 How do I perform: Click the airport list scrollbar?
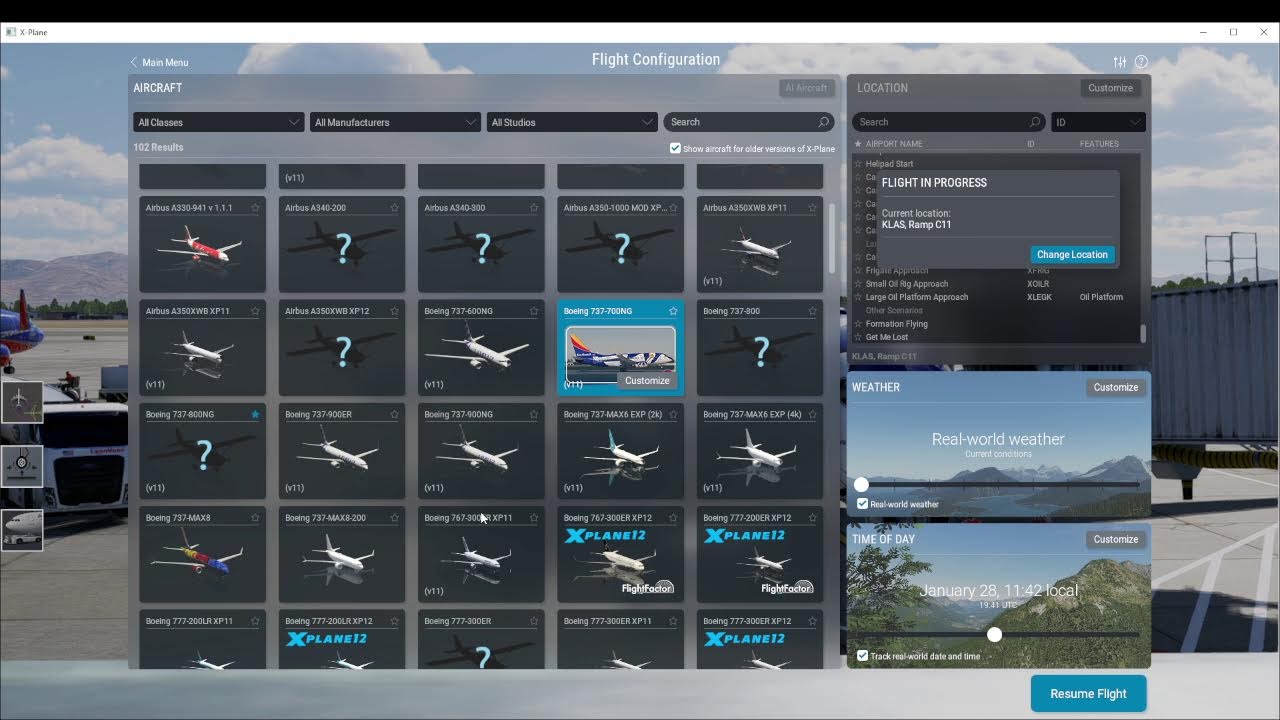point(1143,334)
